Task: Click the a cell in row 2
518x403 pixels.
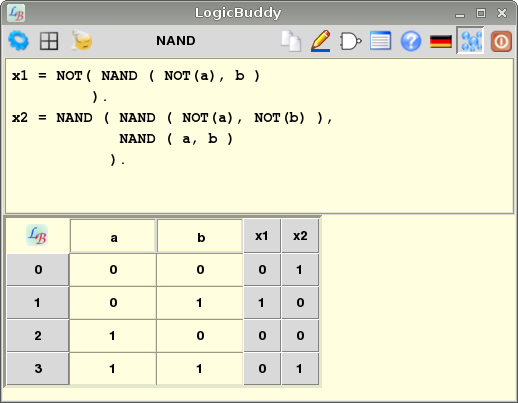Action: point(113,335)
